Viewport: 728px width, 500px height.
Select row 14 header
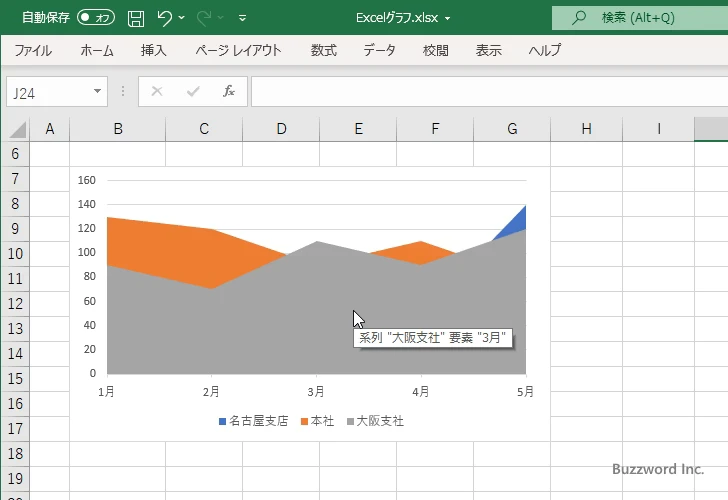click(15, 354)
